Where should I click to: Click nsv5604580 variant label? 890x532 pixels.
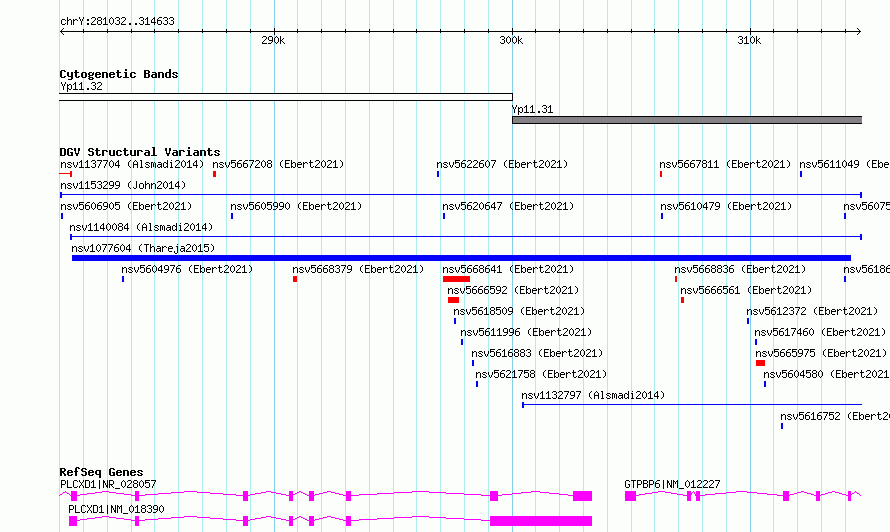(x=826, y=374)
